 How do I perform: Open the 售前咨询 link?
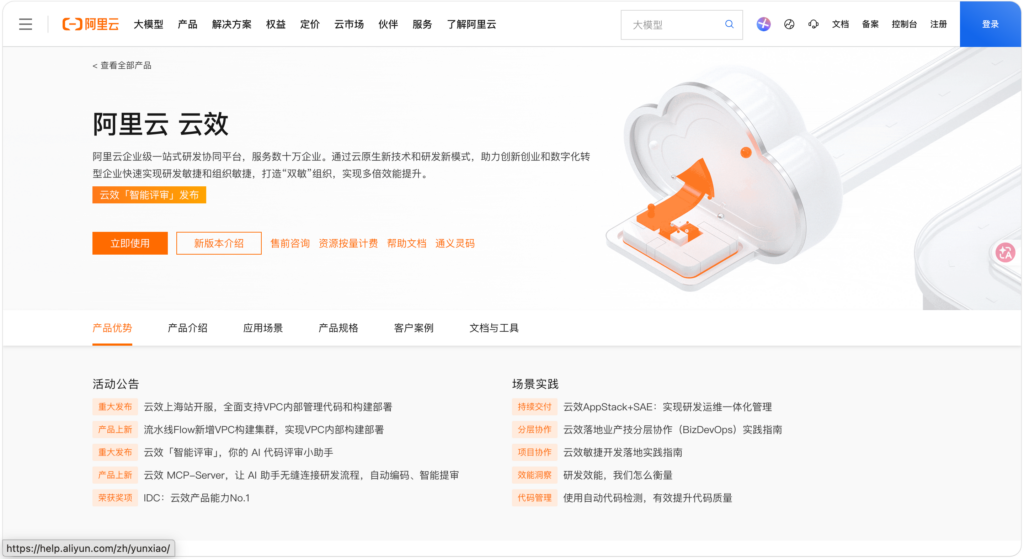click(290, 243)
